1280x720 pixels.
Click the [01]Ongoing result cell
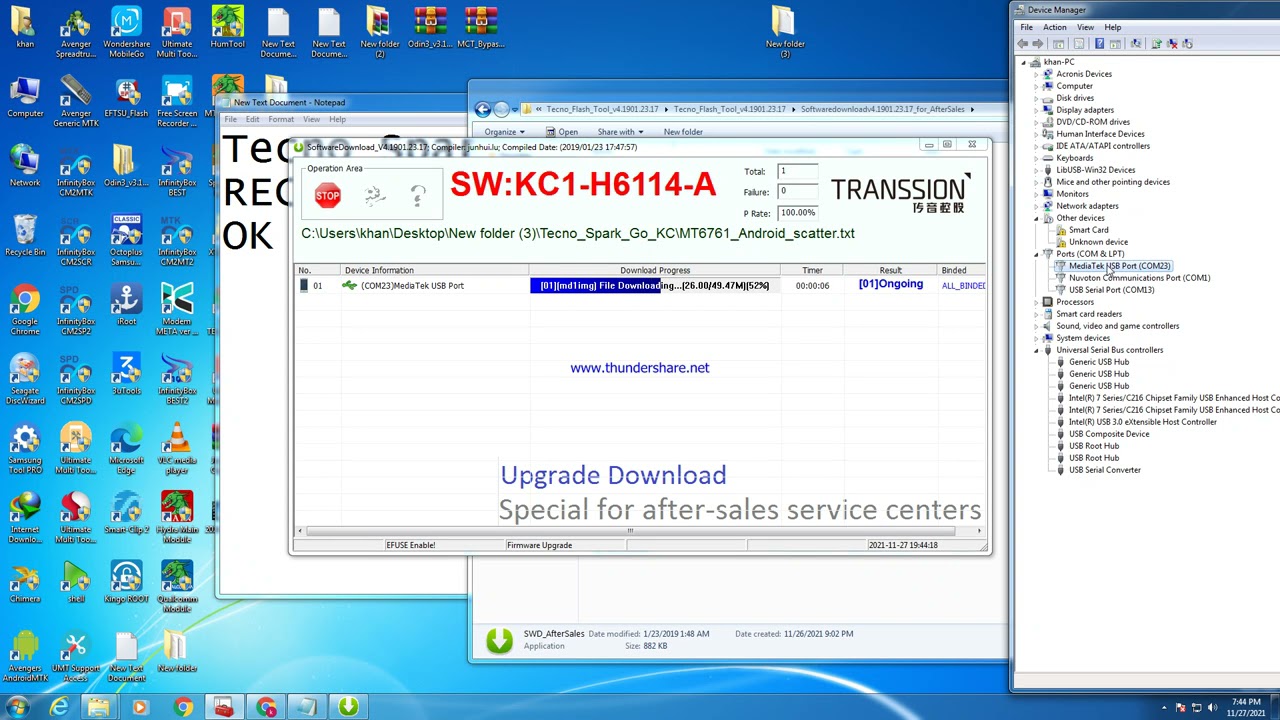click(890, 285)
